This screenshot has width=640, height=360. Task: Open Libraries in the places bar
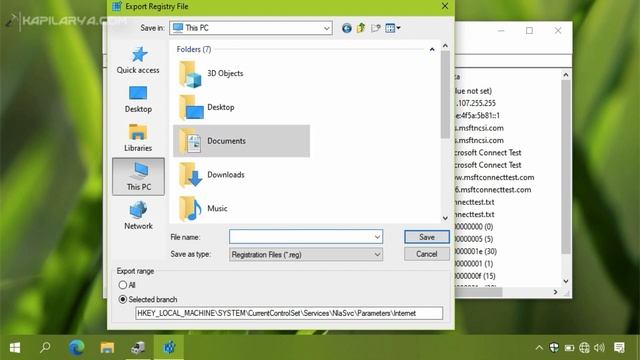tap(138, 138)
